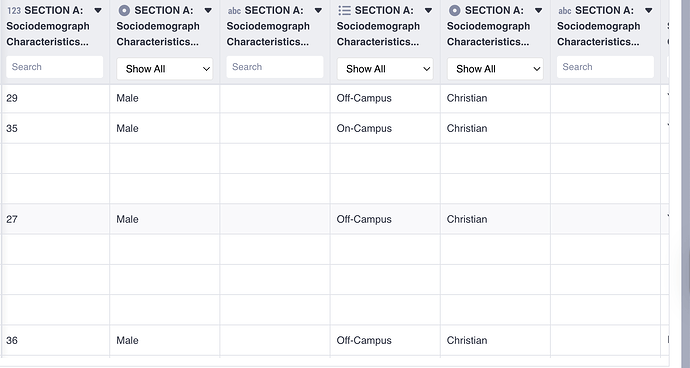Expand Show All filter in fifth column
Image resolution: width=690 pixels, height=368 pixels.
tap(495, 69)
